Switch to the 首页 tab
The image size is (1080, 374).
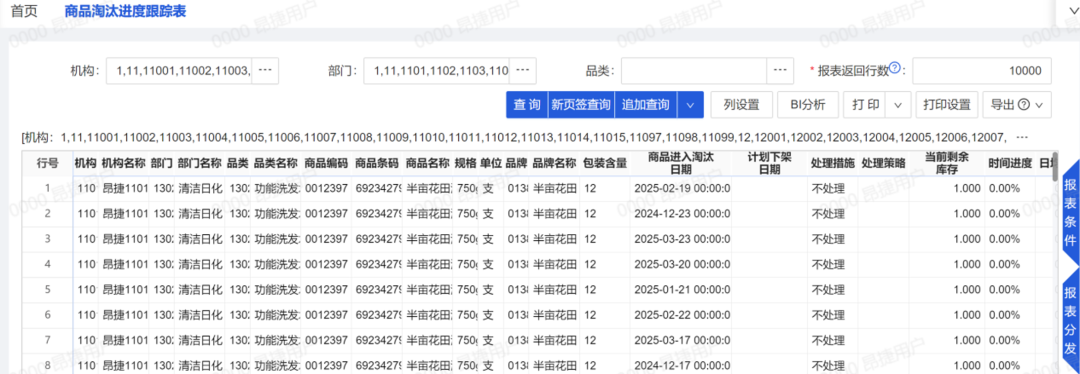click(24, 12)
